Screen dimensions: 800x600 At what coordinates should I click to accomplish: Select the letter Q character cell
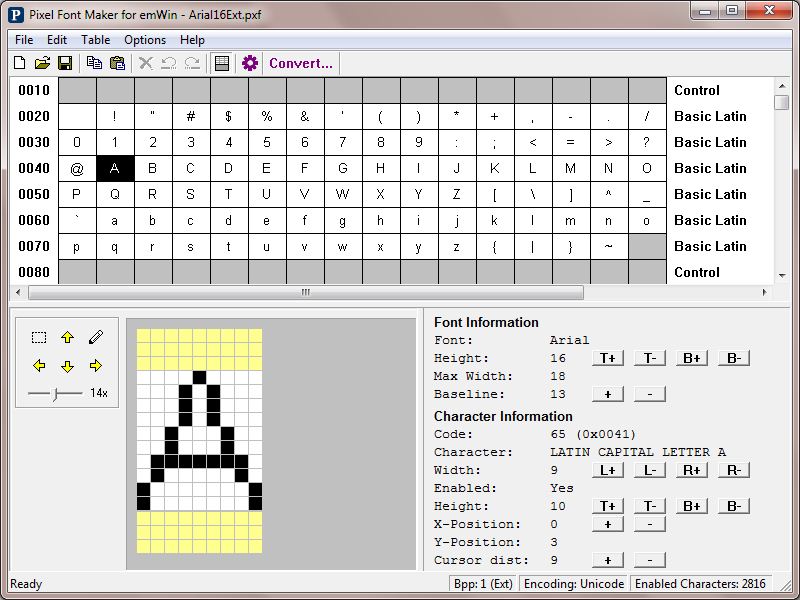tap(115, 194)
